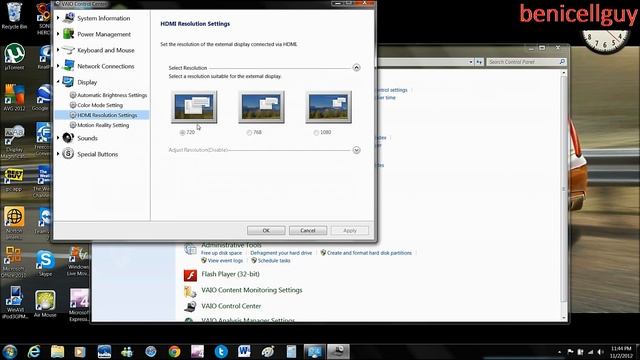Image resolution: width=640 pixels, height=360 pixels.
Task: Click the Special Buttons icon
Action: click(68, 154)
